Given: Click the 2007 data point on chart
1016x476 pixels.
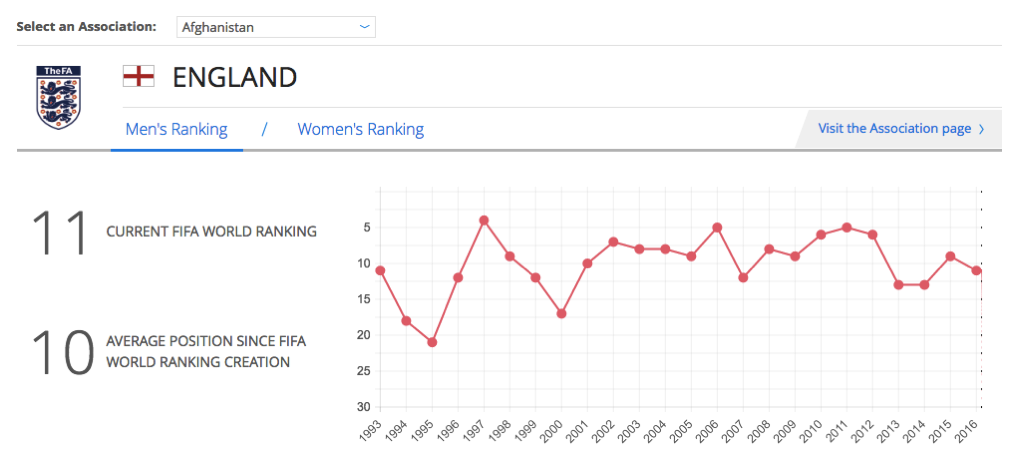Looking at the screenshot, I should (x=743, y=277).
